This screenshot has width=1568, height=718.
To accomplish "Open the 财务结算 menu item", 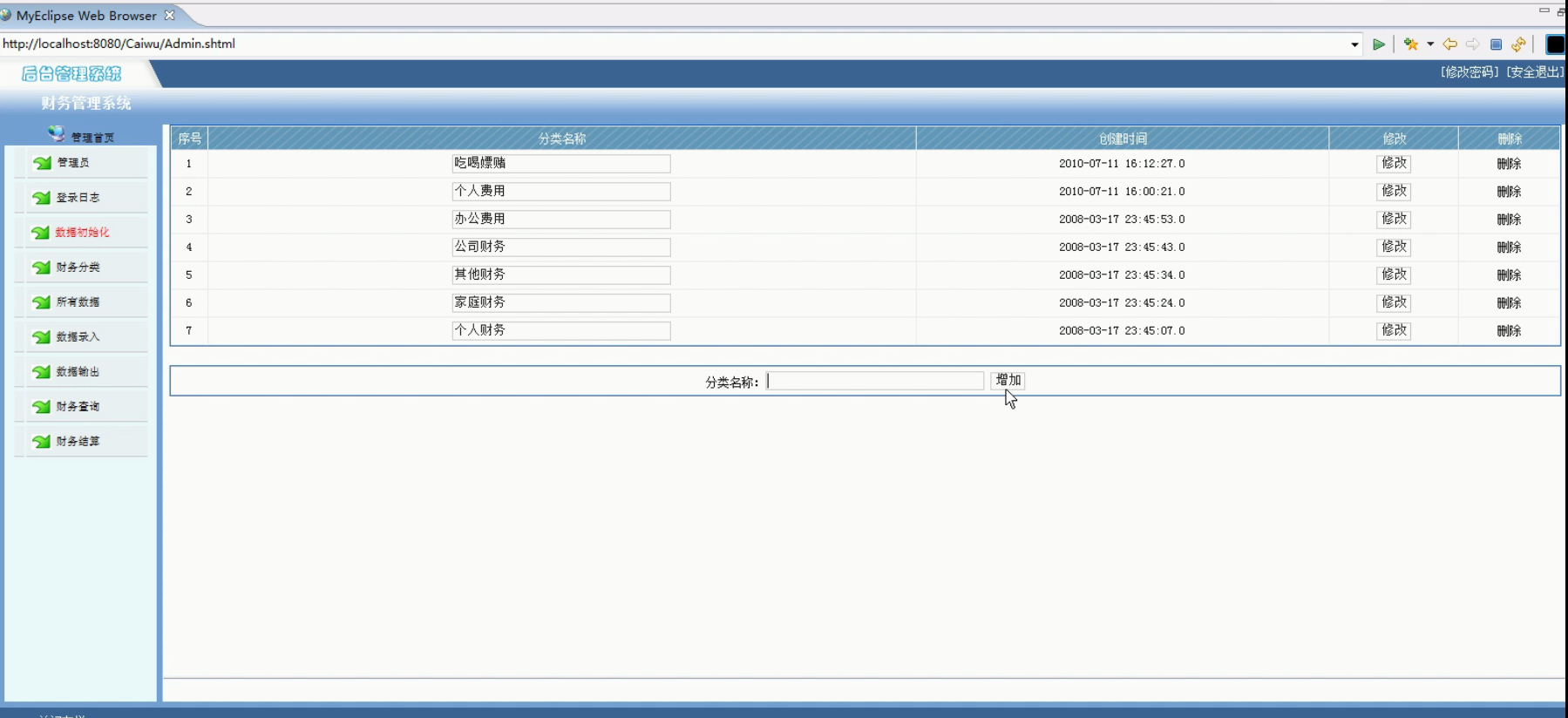I will click(x=78, y=442).
